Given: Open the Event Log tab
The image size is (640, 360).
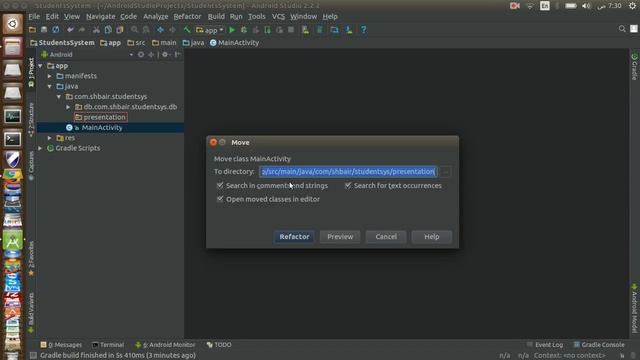Looking at the screenshot, I should pyautogui.click(x=545, y=345).
